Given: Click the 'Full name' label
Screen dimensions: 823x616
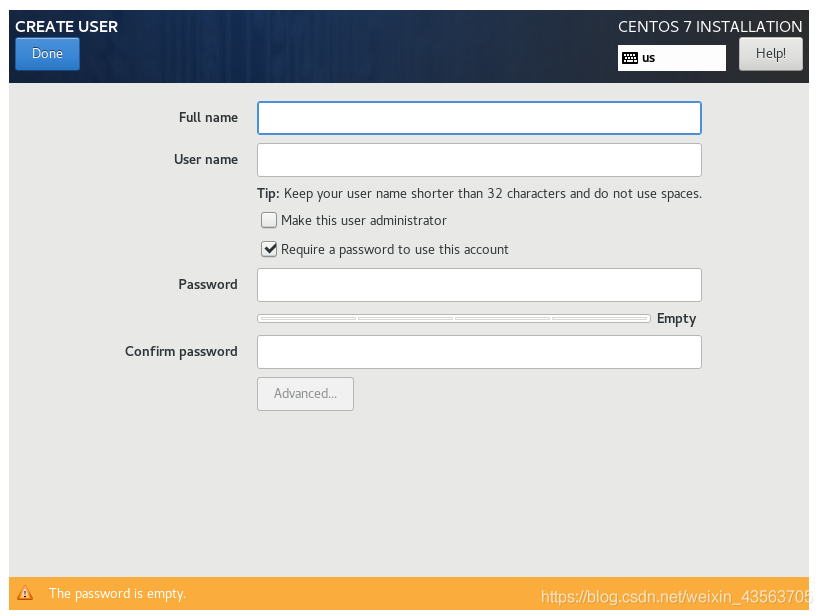Looking at the screenshot, I should [208, 118].
